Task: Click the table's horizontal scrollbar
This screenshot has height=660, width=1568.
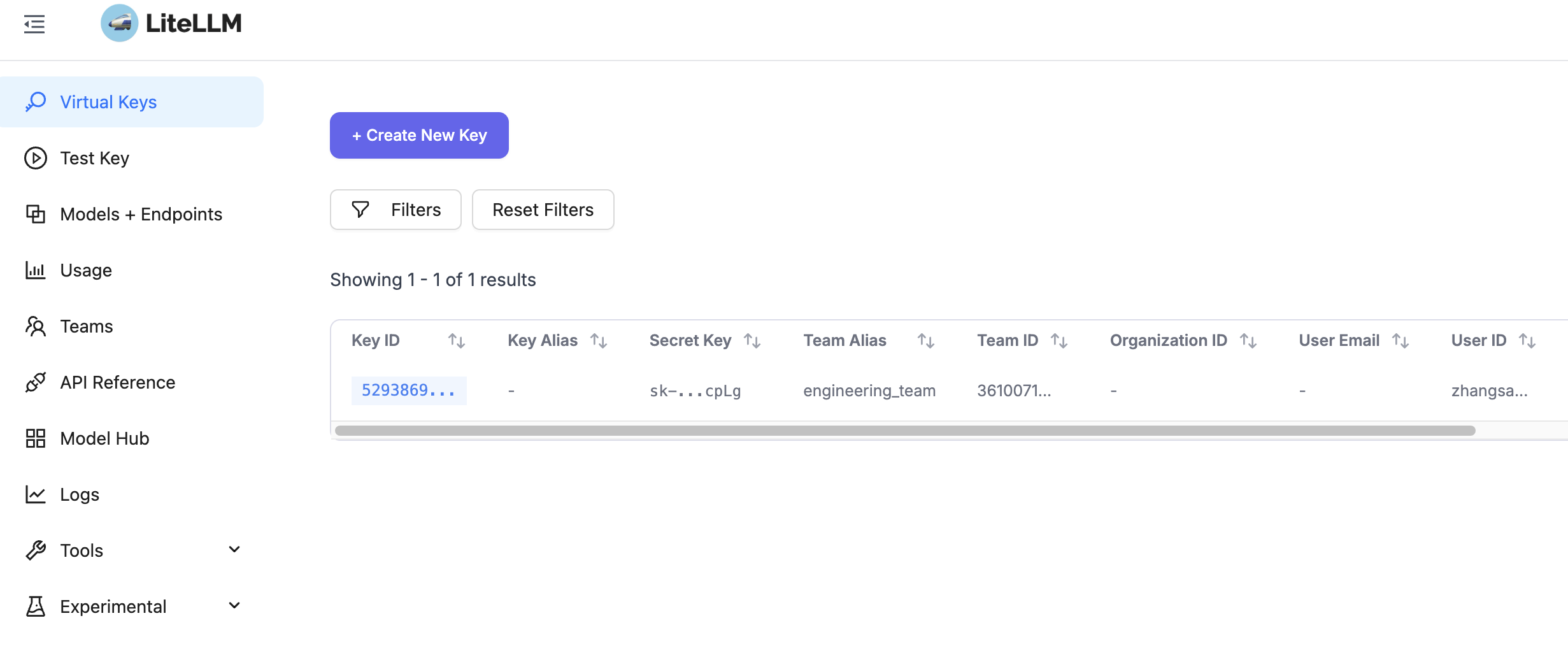Action: pos(904,431)
